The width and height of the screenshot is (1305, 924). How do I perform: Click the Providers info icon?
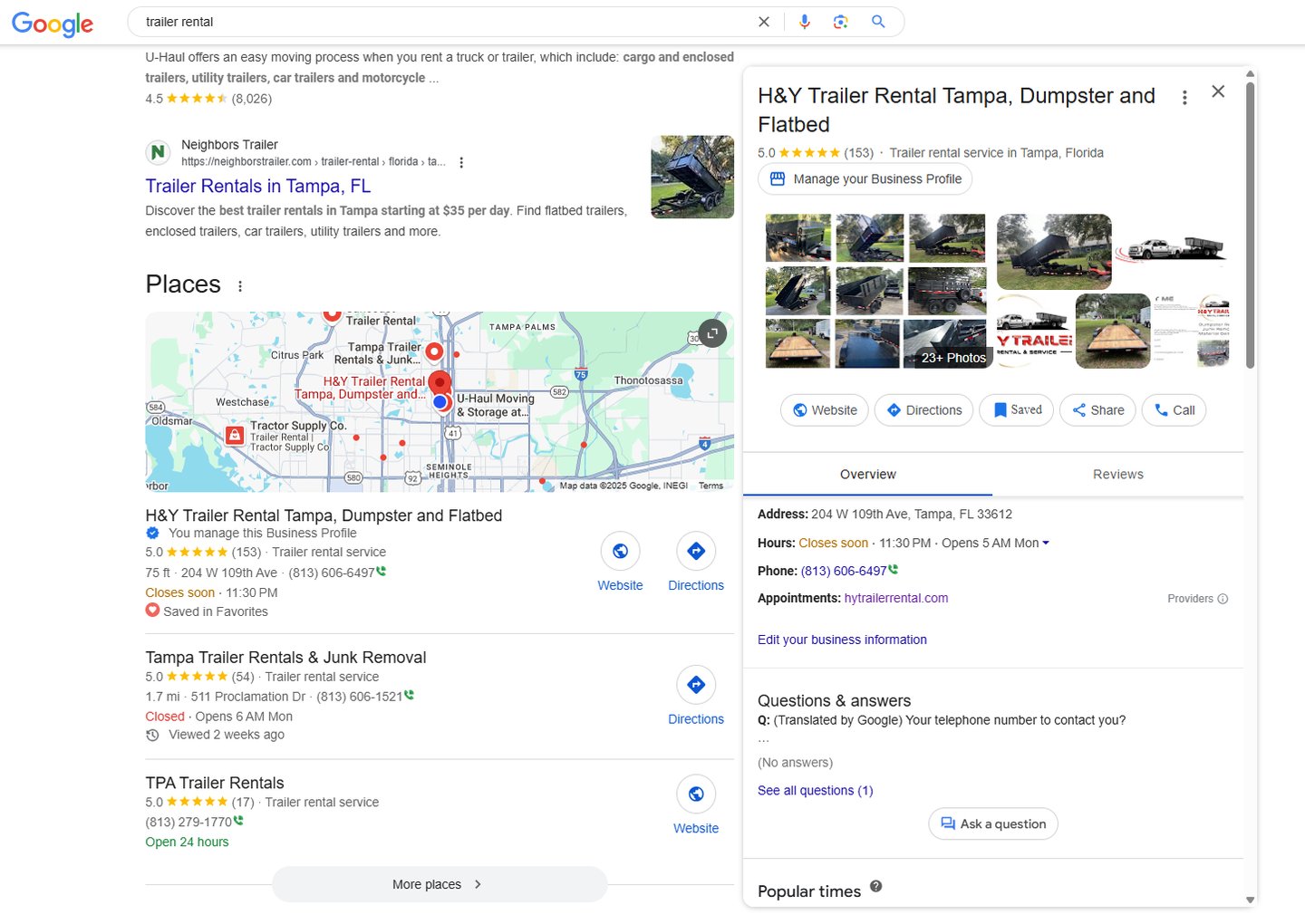pyautogui.click(x=1223, y=599)
